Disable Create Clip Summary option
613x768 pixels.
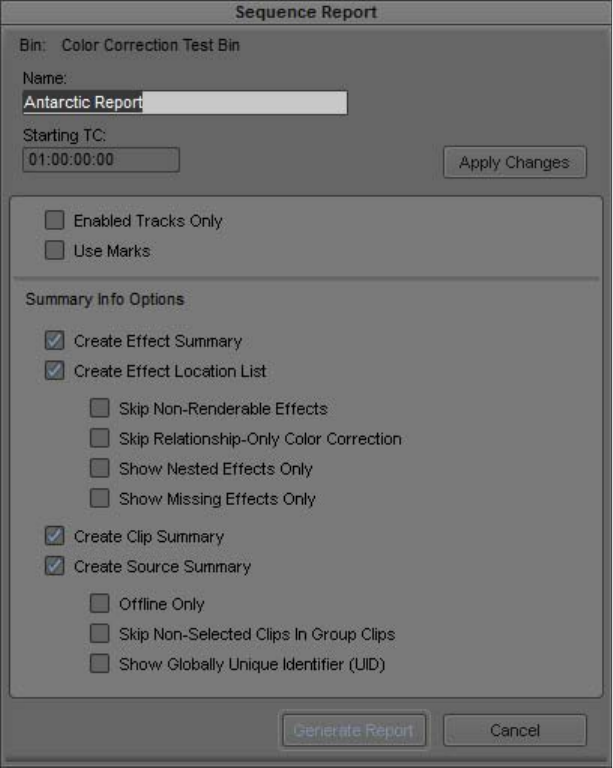click(x=54, y=536)
